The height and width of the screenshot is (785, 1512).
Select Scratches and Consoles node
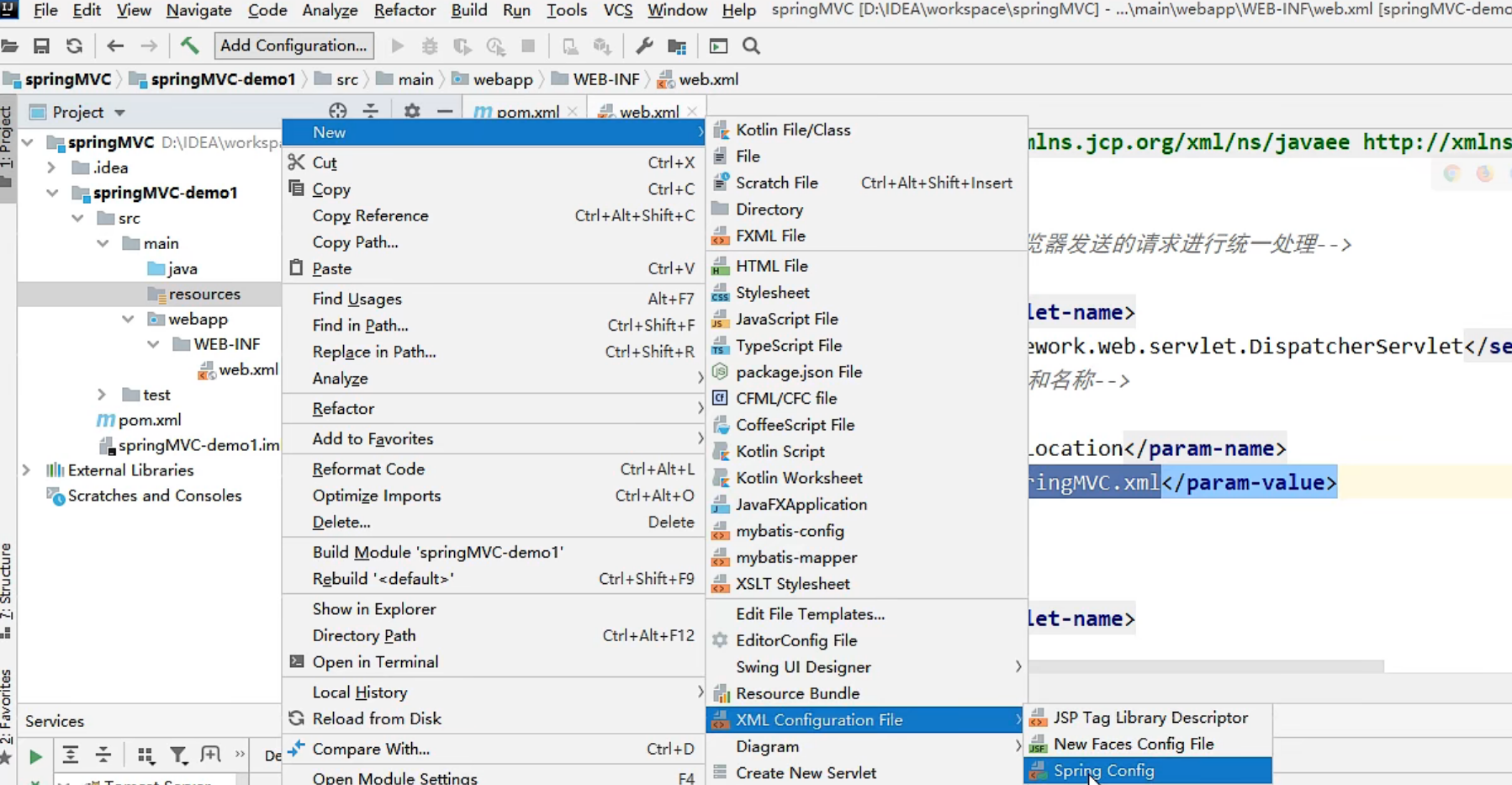pyautogui.click(x=145, y=496)
